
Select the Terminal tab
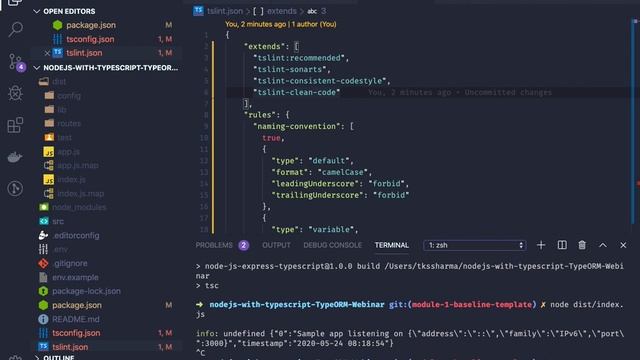(391, 245)
